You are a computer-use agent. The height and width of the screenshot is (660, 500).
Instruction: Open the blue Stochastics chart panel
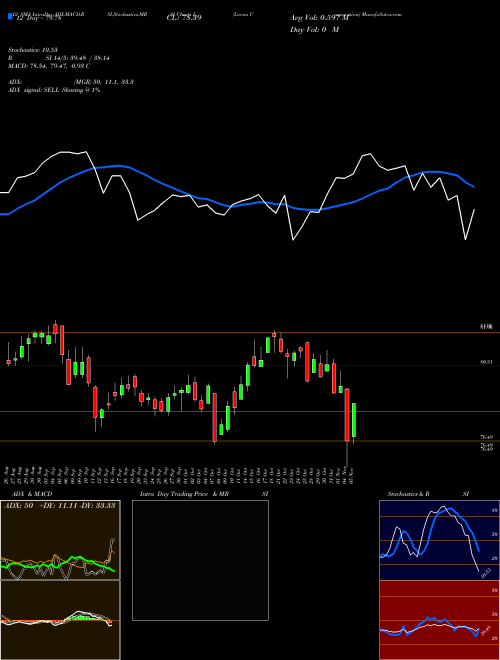tap(439, 540)
